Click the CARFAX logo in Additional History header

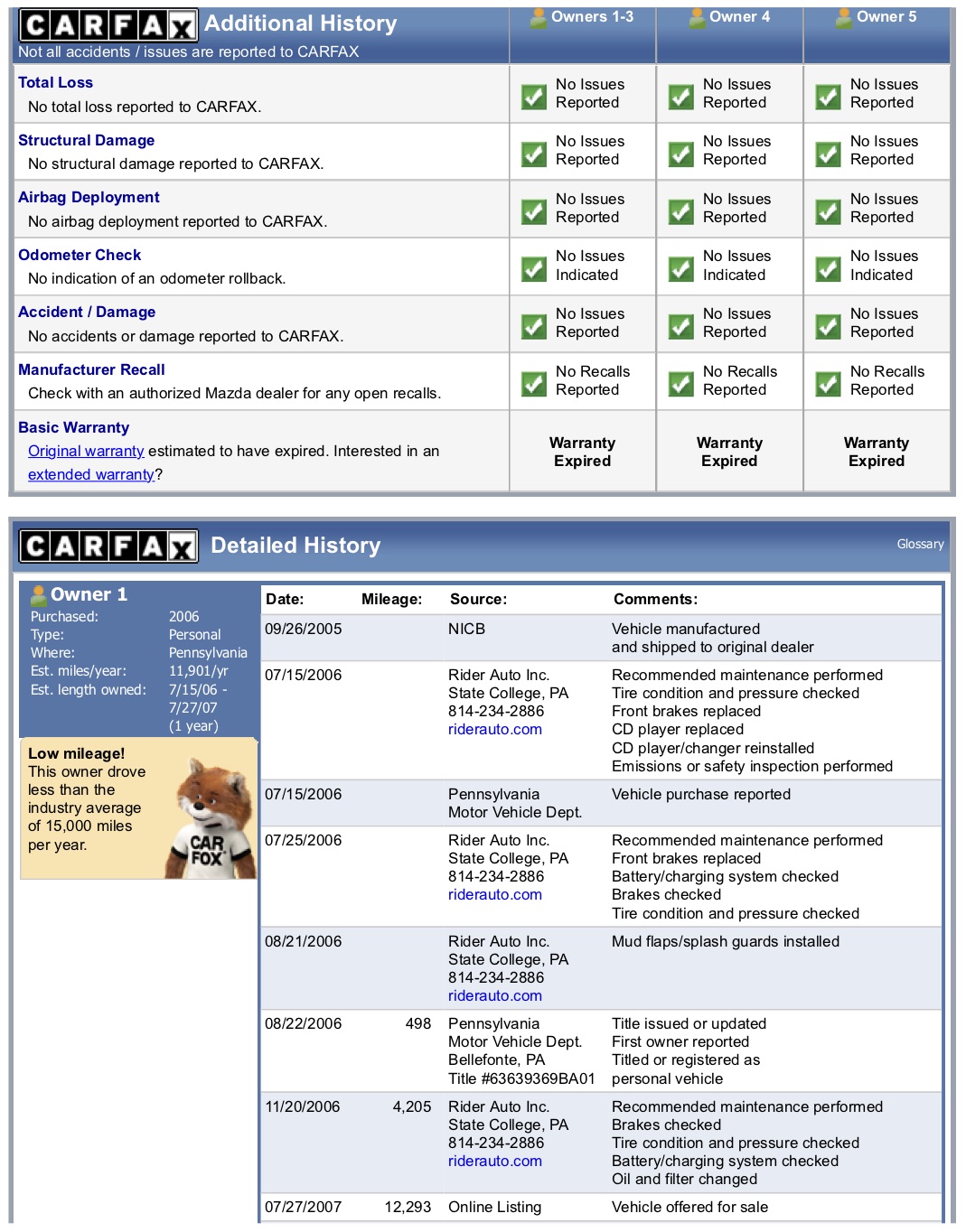(108, 26)
